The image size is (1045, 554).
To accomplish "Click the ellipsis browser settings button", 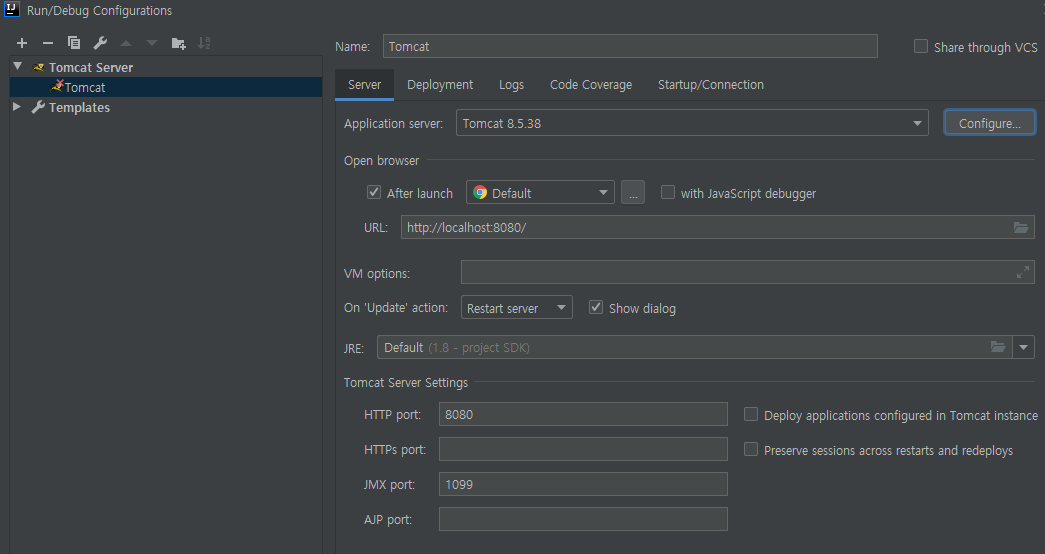I will pos(632,193).
